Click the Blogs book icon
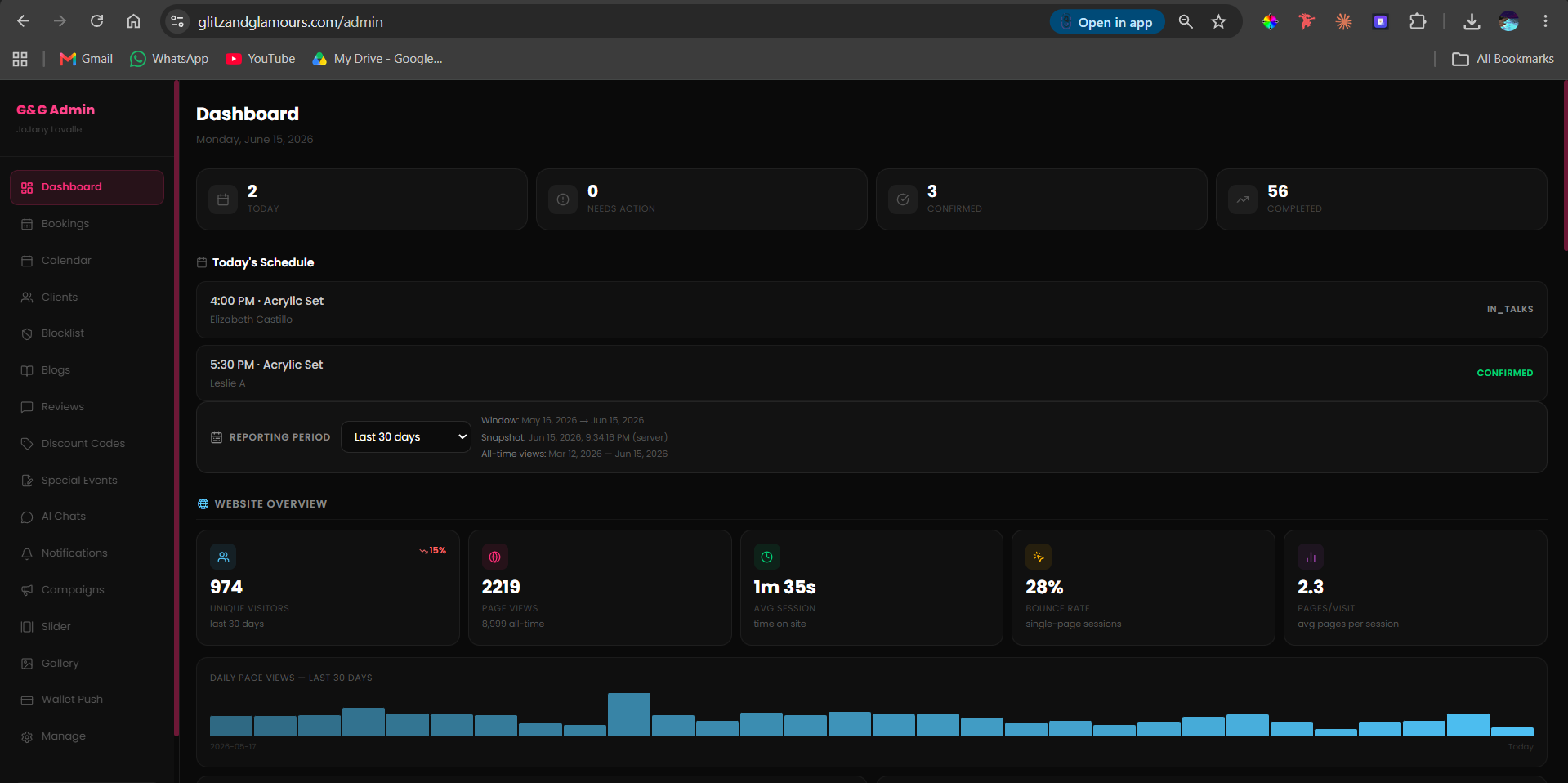 pyautogui.click(x=27, y=370)
